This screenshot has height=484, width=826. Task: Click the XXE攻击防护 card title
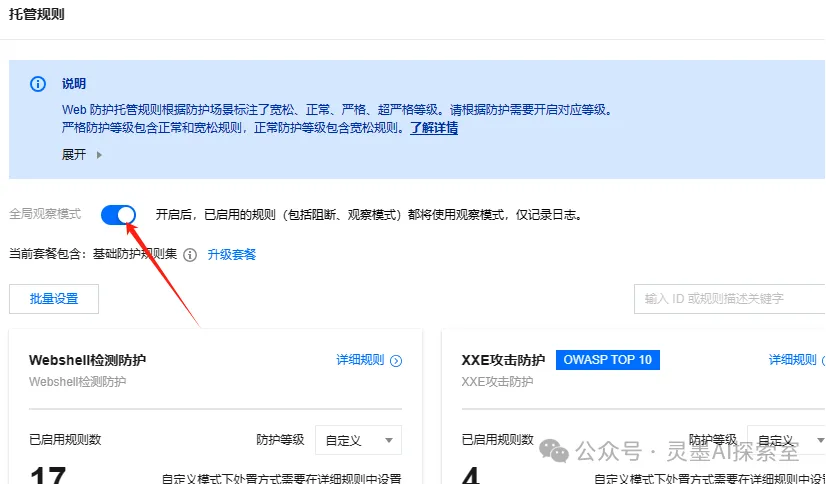coord(503,360)
